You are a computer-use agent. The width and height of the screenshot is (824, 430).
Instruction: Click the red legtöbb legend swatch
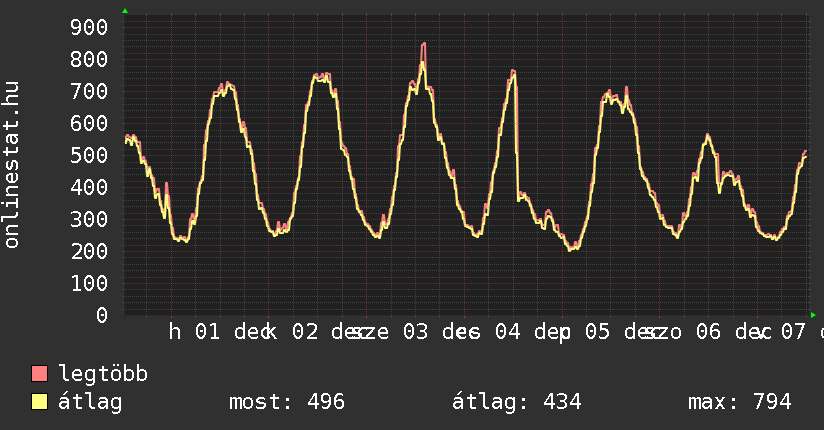point(40,374)
